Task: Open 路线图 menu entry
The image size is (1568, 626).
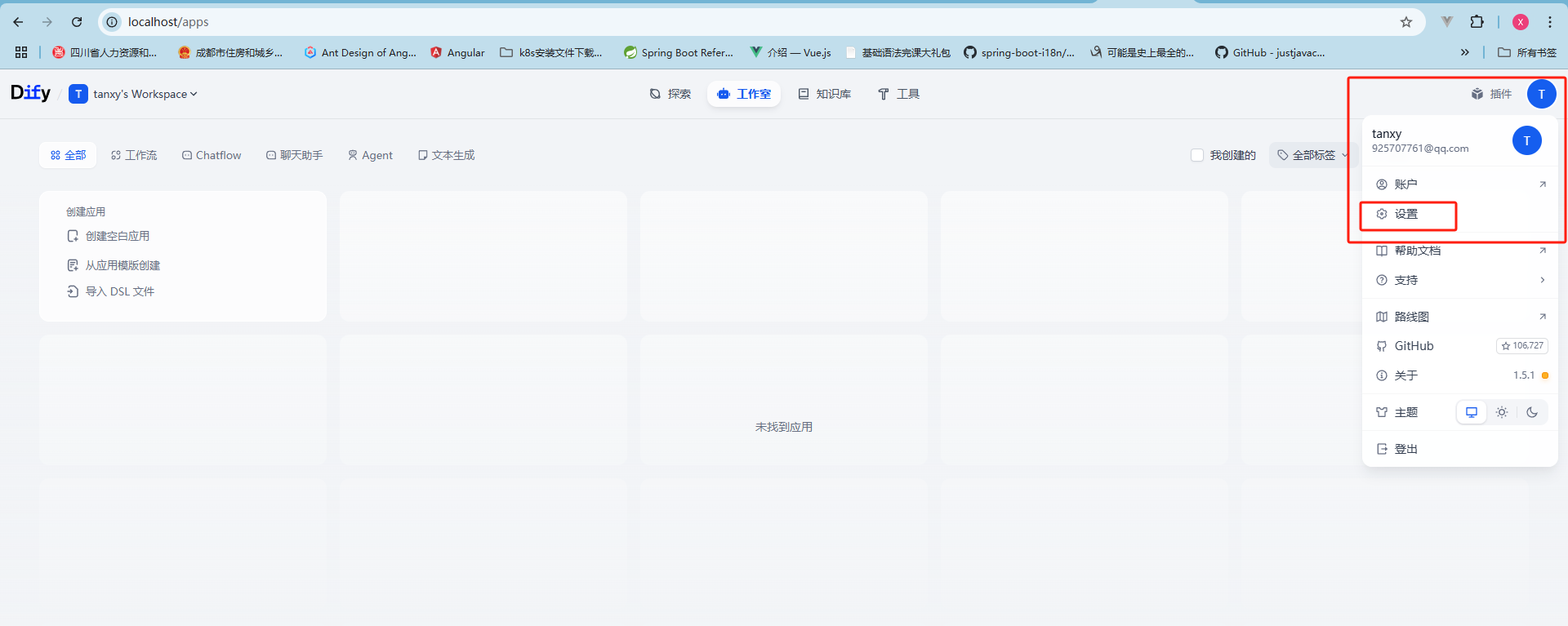Action: [1460, 317]
